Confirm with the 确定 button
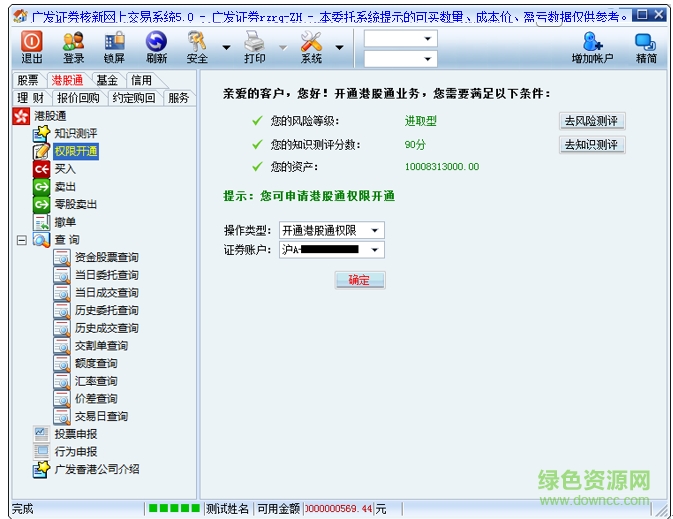This screenshot has width=673, height=519. [x=360, y=280]
